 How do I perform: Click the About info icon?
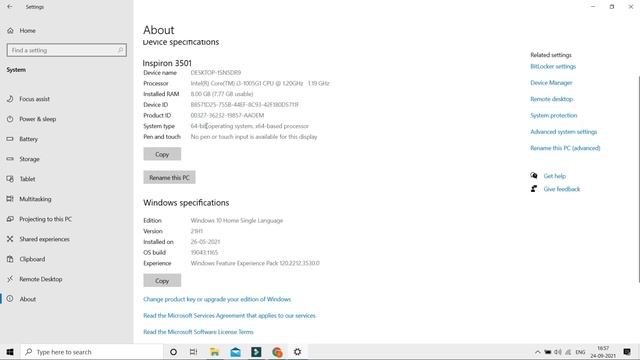click(10, 299)
